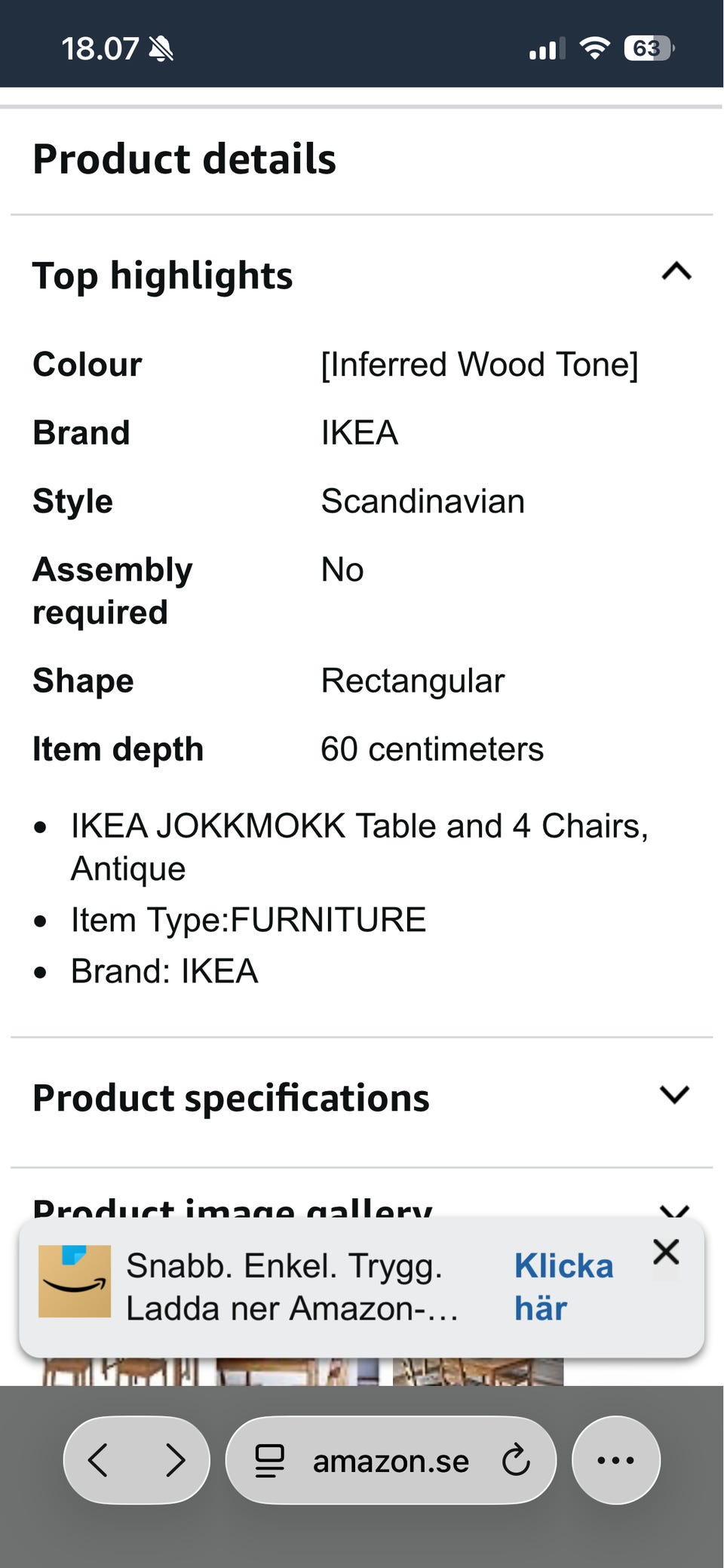Image resolution: width=724 pixels, height=1568 pixels.
Task: Tap the browser back arrow
Action: pos(98,1460)
